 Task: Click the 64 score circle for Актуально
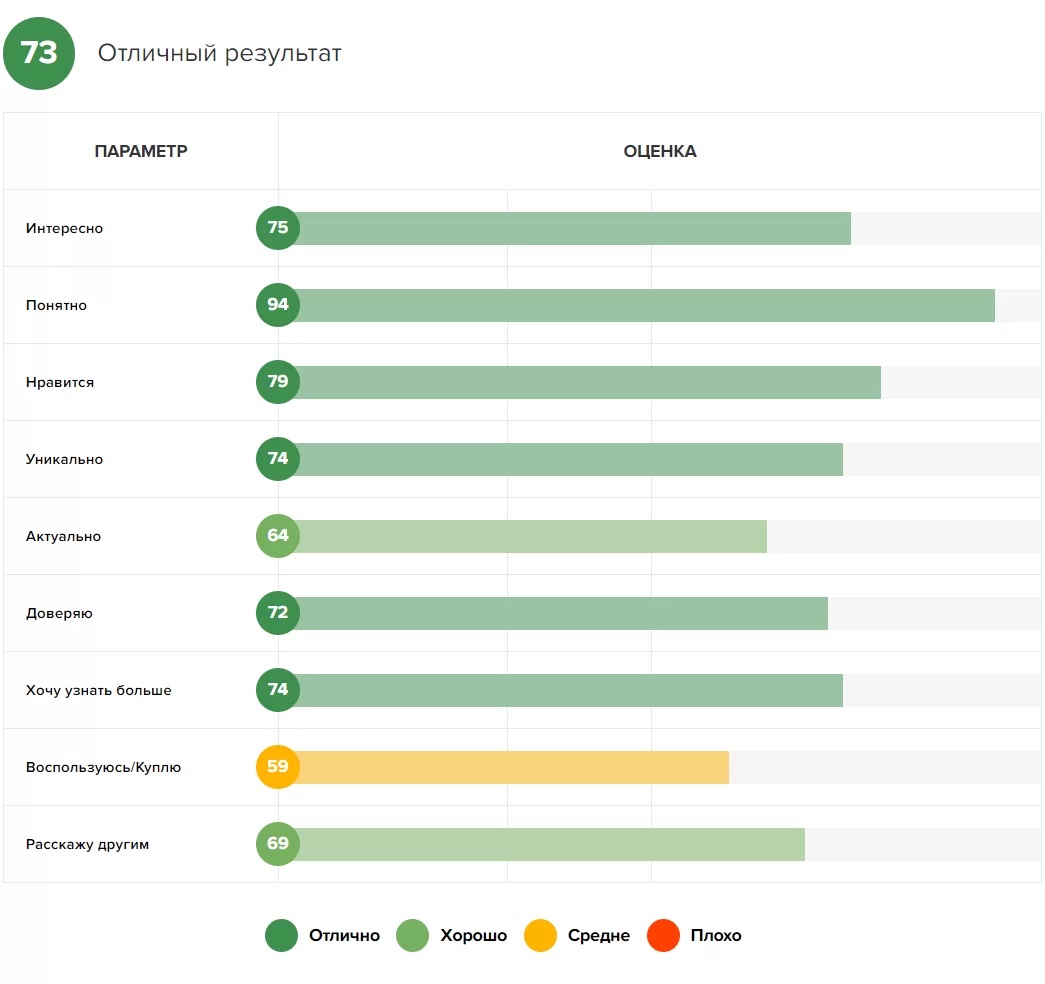click(278, 536)
